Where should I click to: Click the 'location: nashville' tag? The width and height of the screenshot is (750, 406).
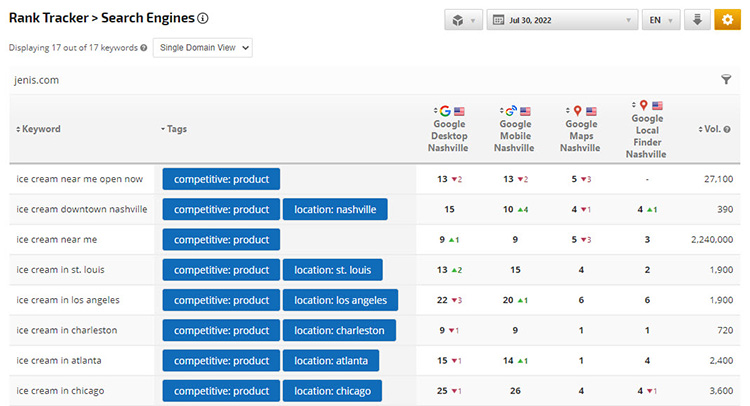(334, 209)
